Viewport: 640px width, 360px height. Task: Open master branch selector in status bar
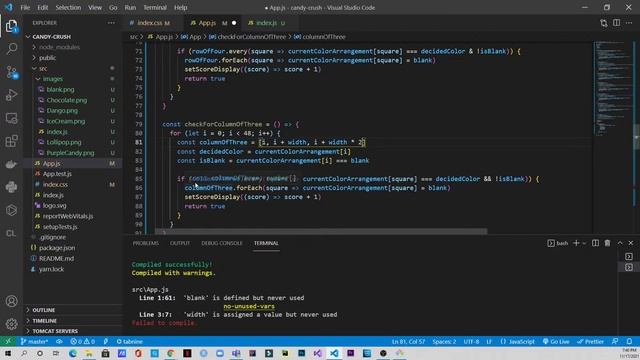pyautogui.click(x=35, y=342)
